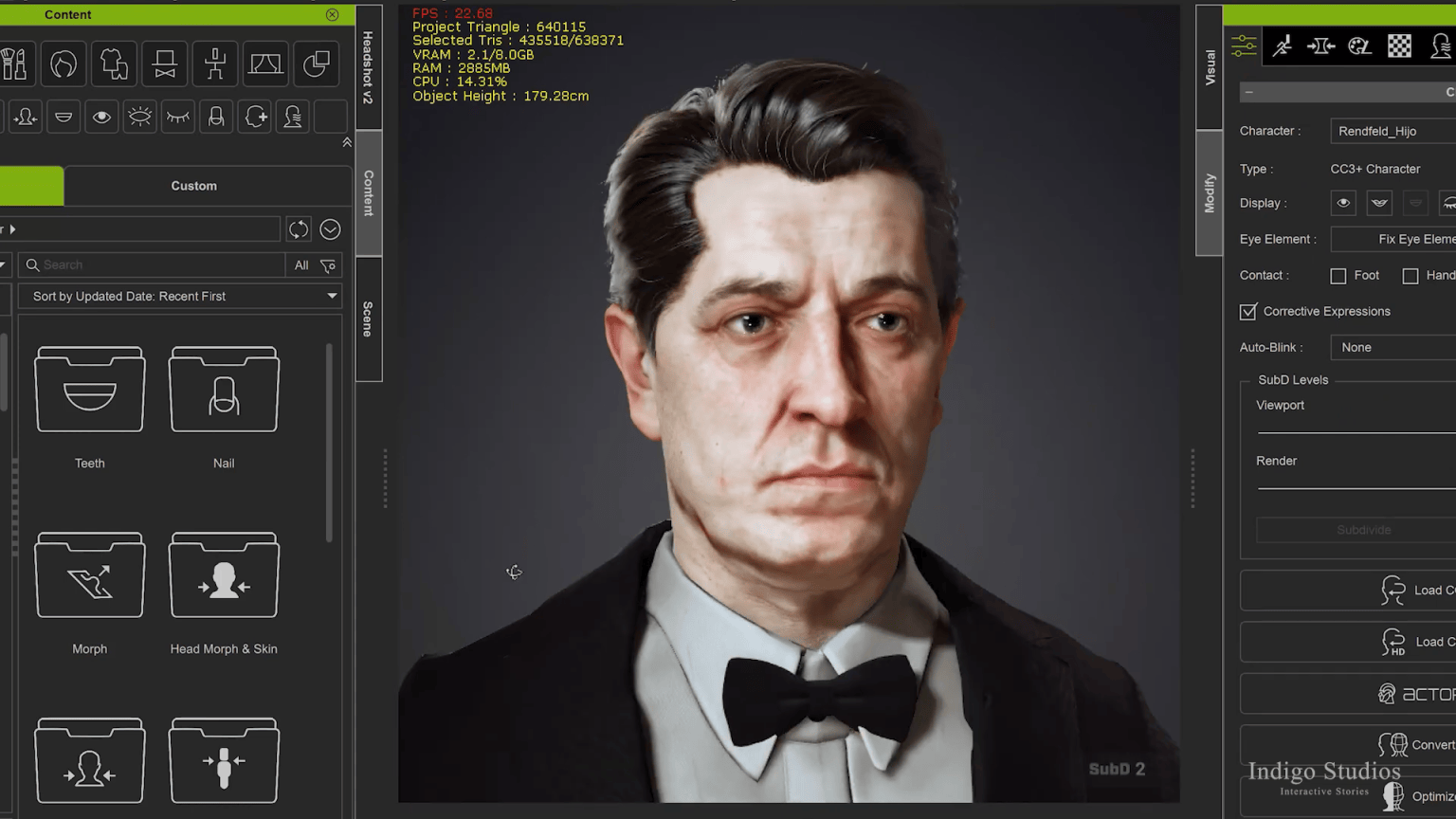Select the closed eyelash filter icon
This screenshot has width=1456, height=819.
click(x=178, y=117)
